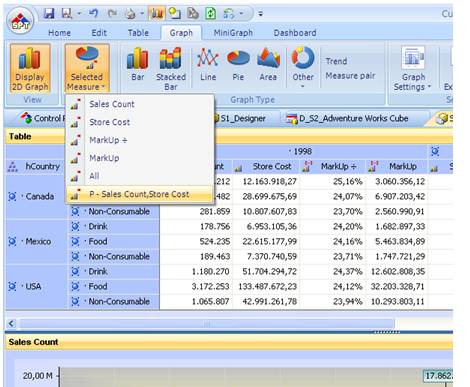Click the scrollbar left arrow button

(11, 323)
